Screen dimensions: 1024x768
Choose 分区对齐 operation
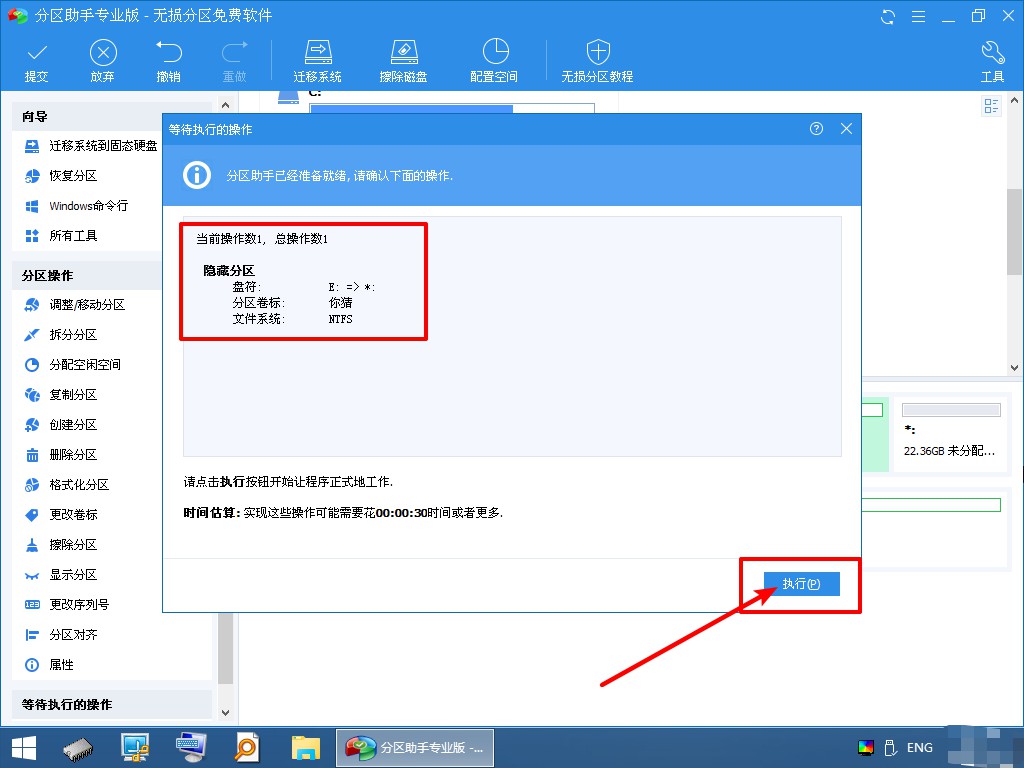point(61,635)
